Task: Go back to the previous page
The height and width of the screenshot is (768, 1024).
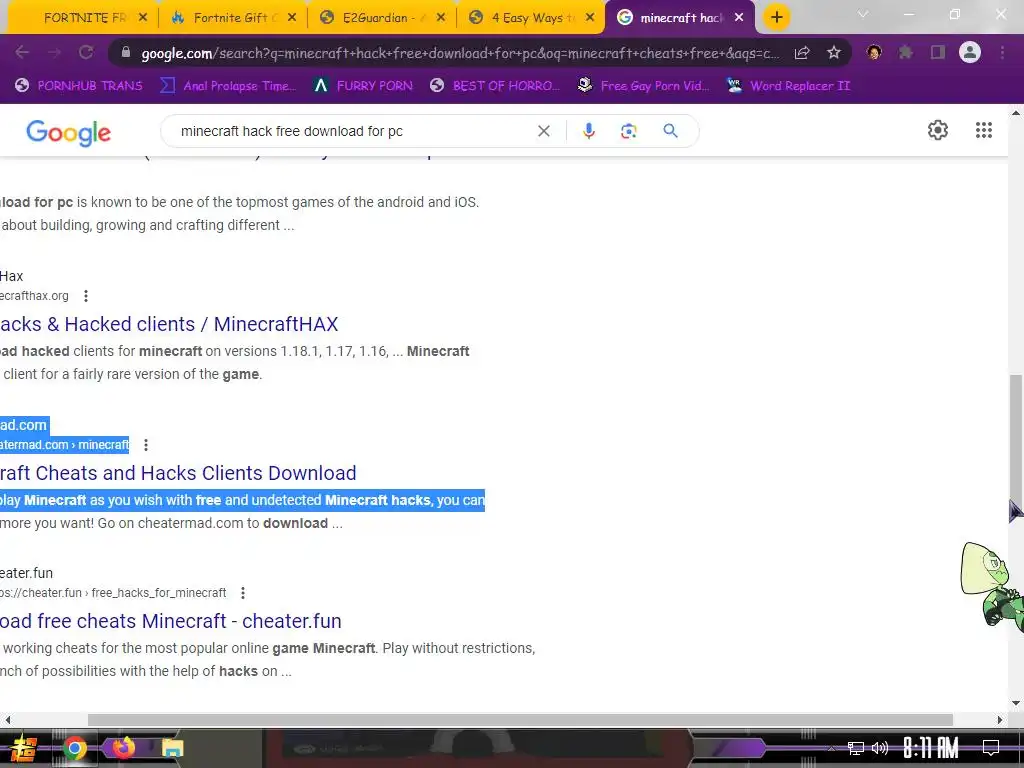Action: coord(22,53)
